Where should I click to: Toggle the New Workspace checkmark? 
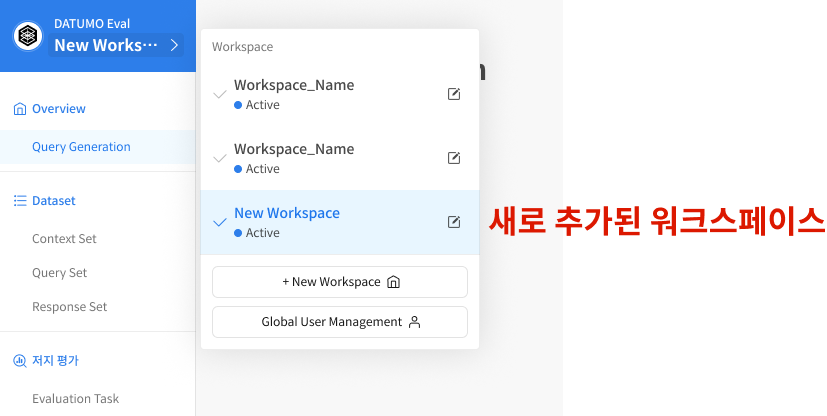[x=220, y=222]
